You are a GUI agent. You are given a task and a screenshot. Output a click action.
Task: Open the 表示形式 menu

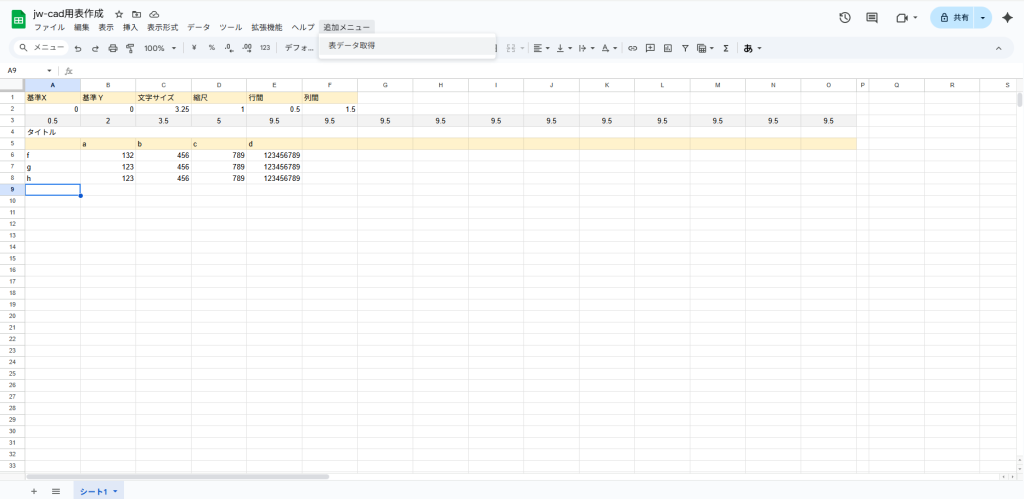point(163,27)
